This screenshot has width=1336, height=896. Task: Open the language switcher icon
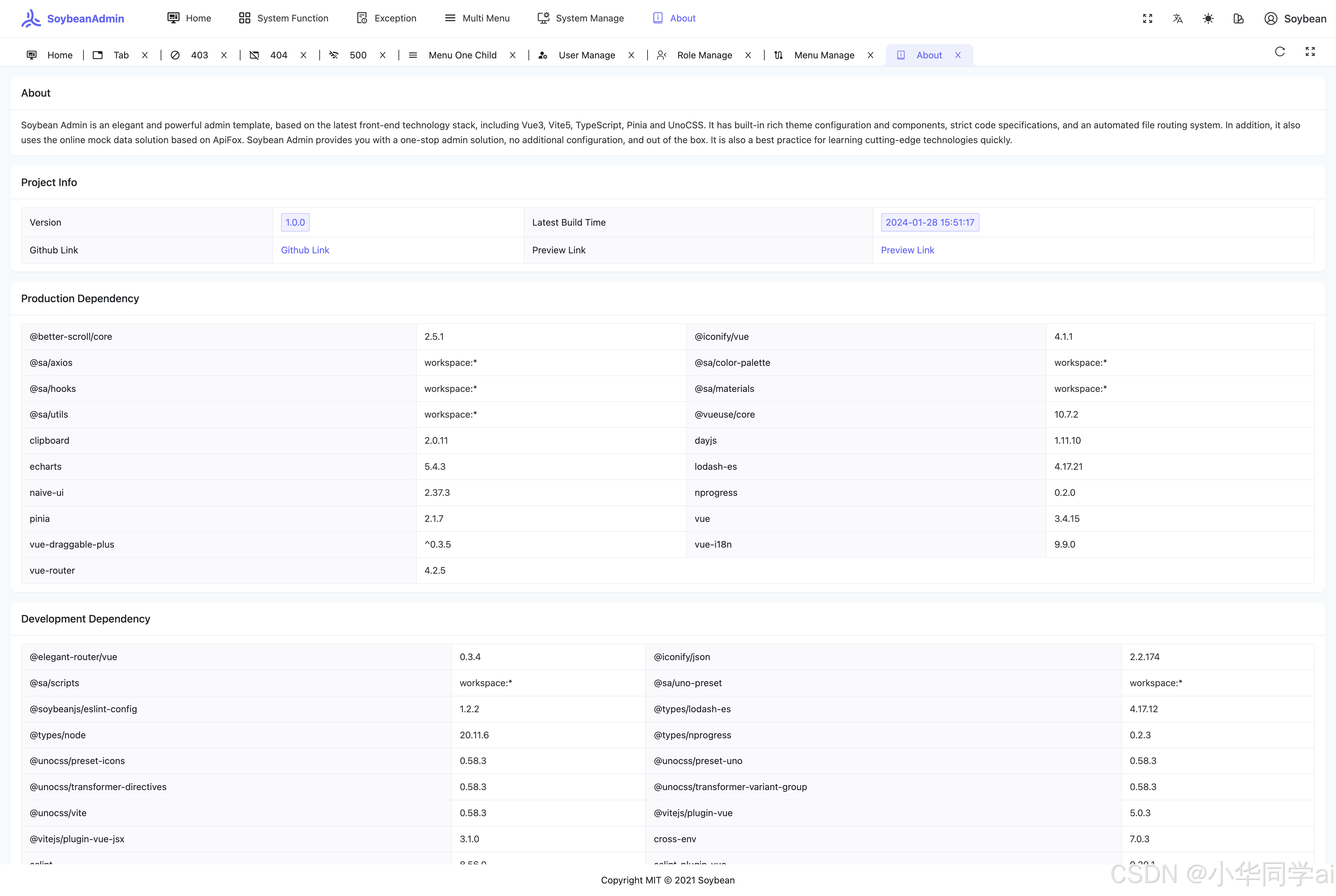(x=1178, y=18)
